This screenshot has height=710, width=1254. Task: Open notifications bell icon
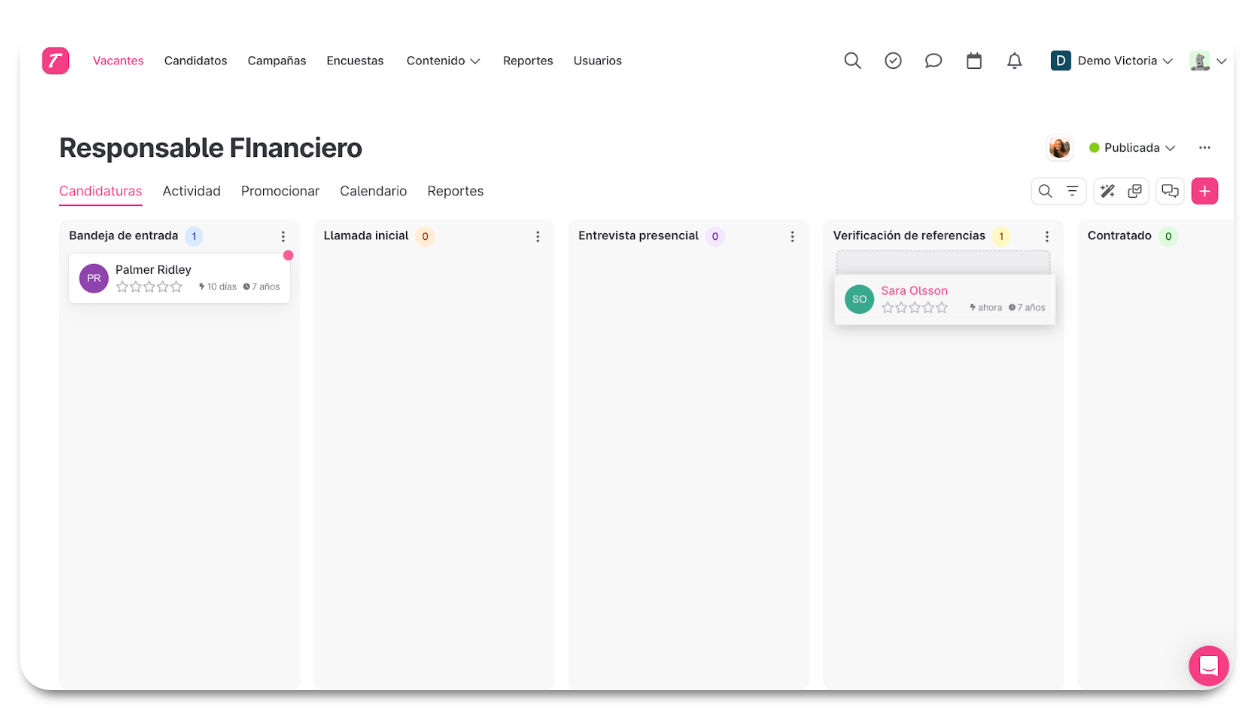(x=1014, y=61)
